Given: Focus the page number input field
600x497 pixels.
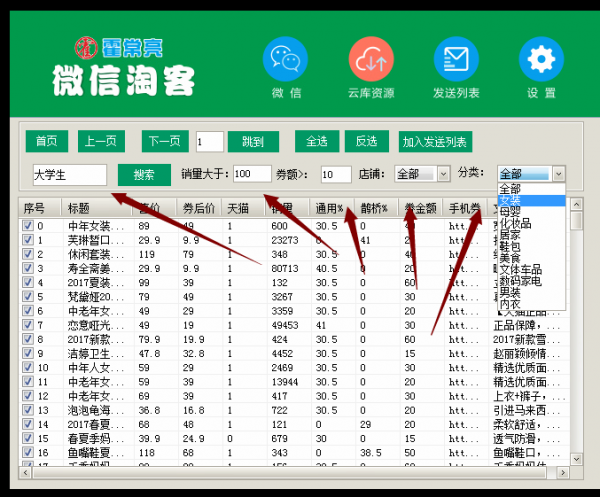Looking at the screenshot, I should 210,142.
